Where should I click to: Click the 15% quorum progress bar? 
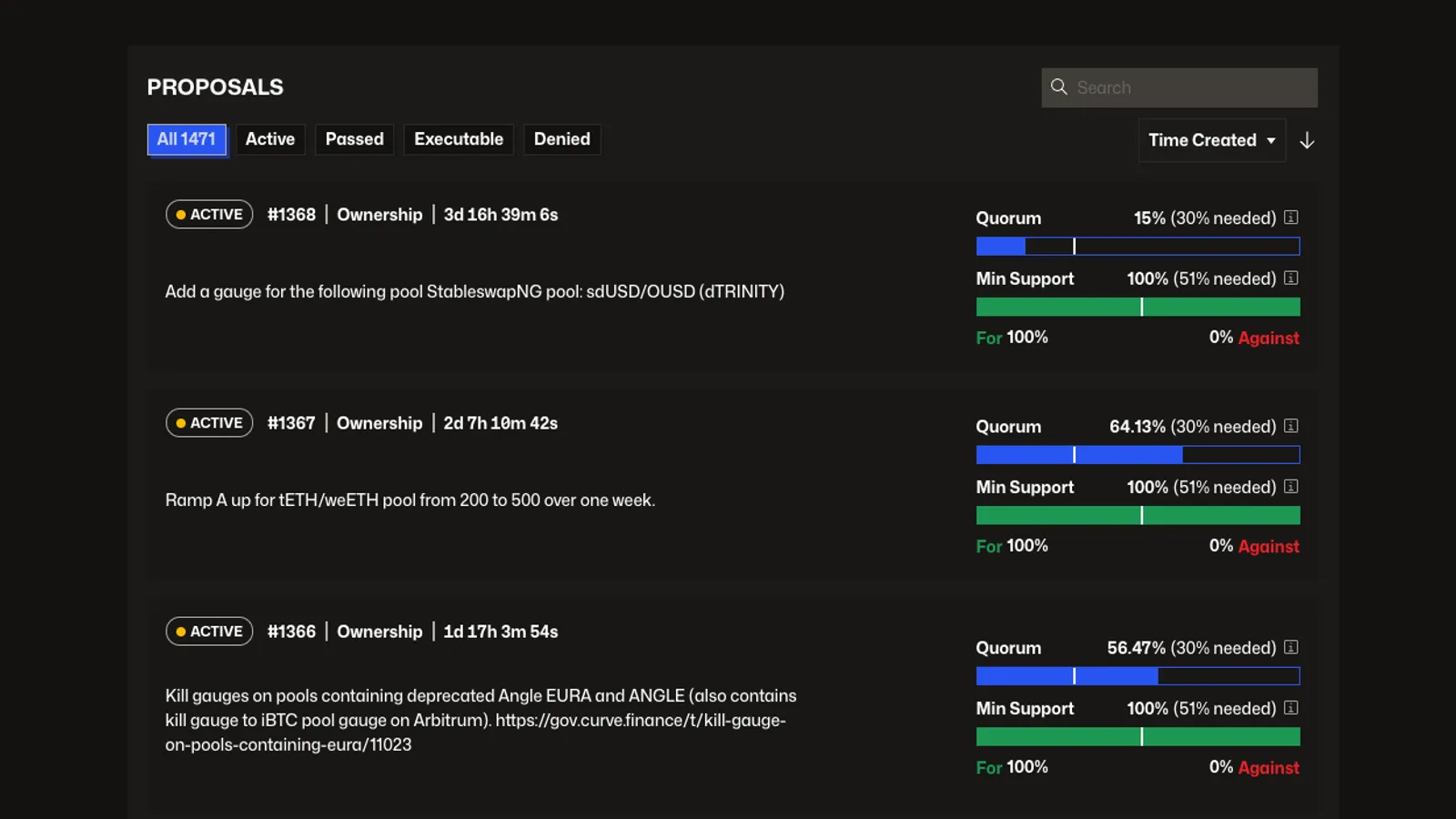(x=1137, y=246)
